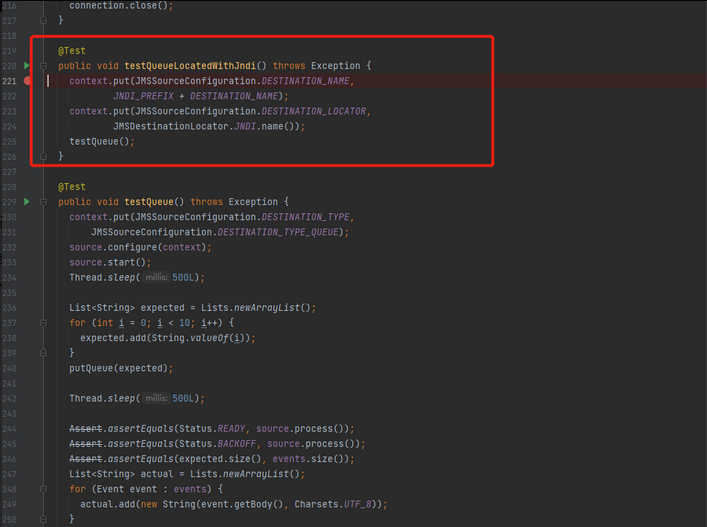Remove the breakpoint on line 221

click(x=28, y=81)
